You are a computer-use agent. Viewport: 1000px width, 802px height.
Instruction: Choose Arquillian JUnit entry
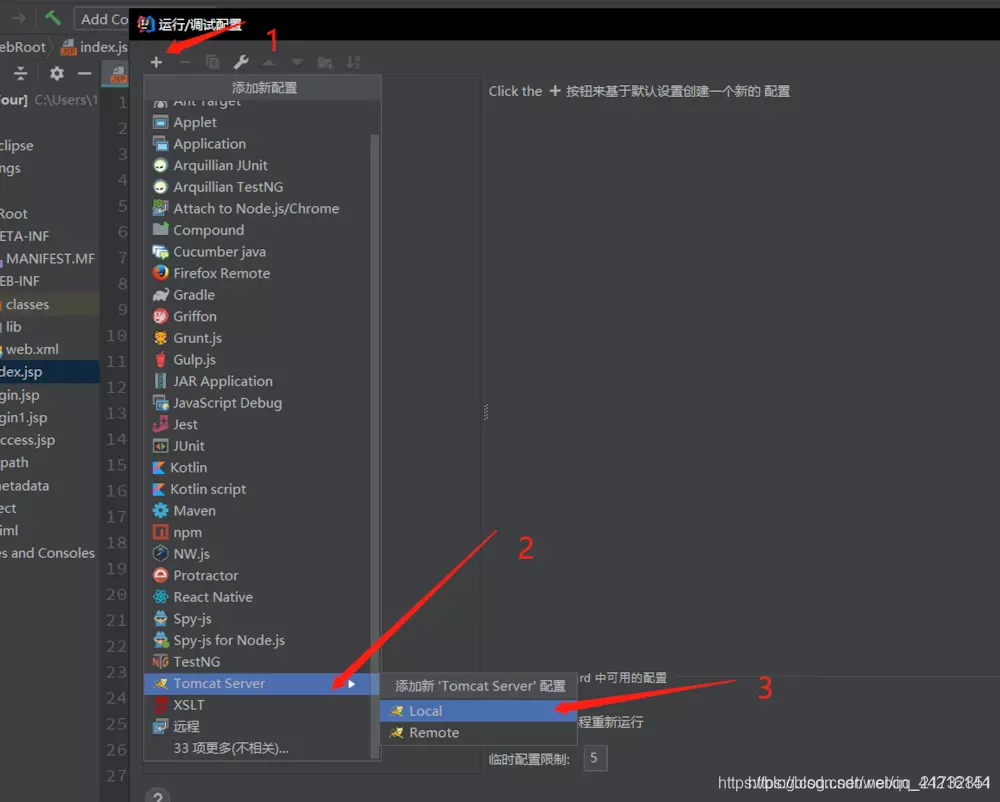pyautogui.click(x=257, y=166)
